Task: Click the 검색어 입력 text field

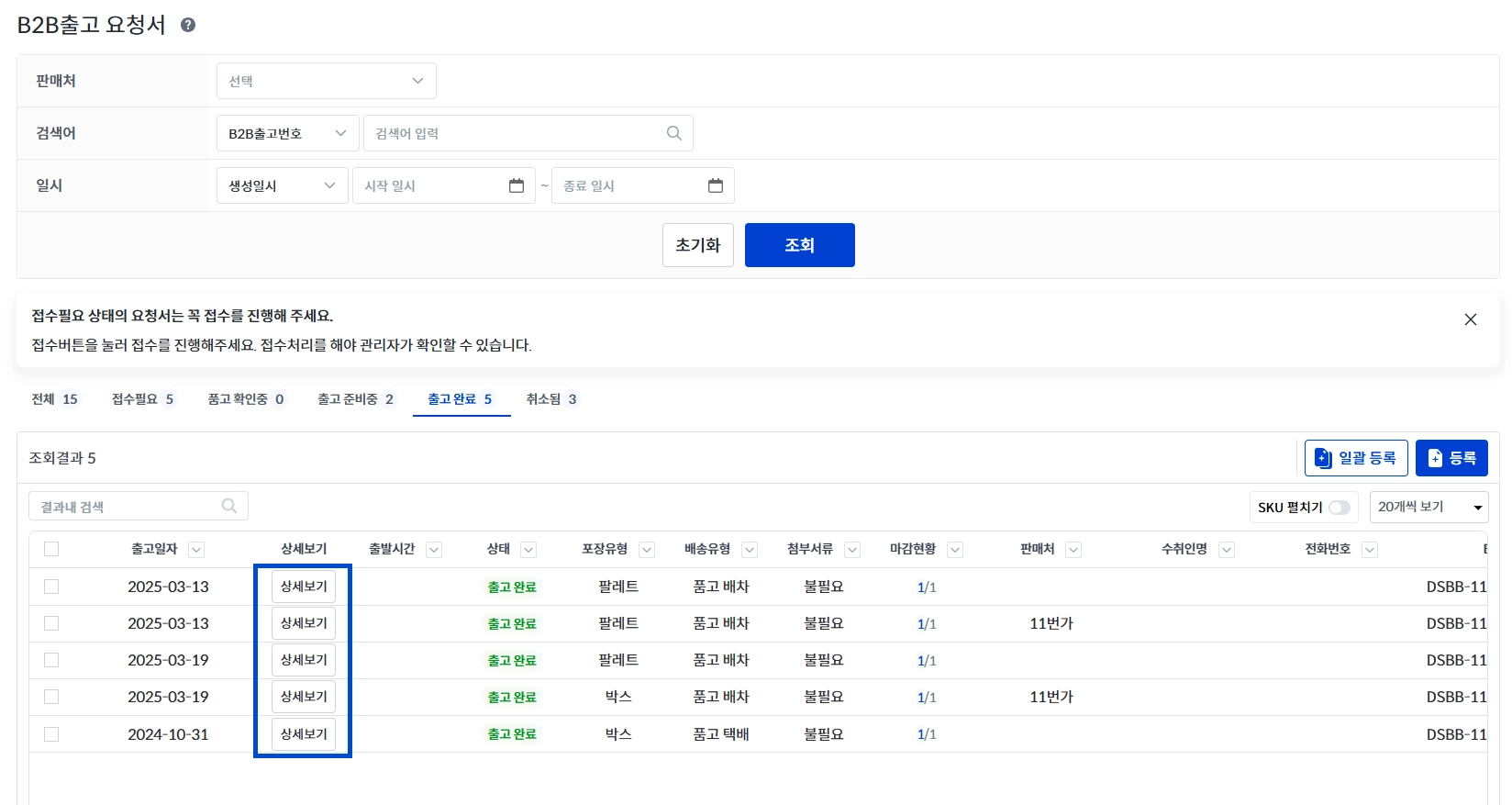Action: (514, 133)
